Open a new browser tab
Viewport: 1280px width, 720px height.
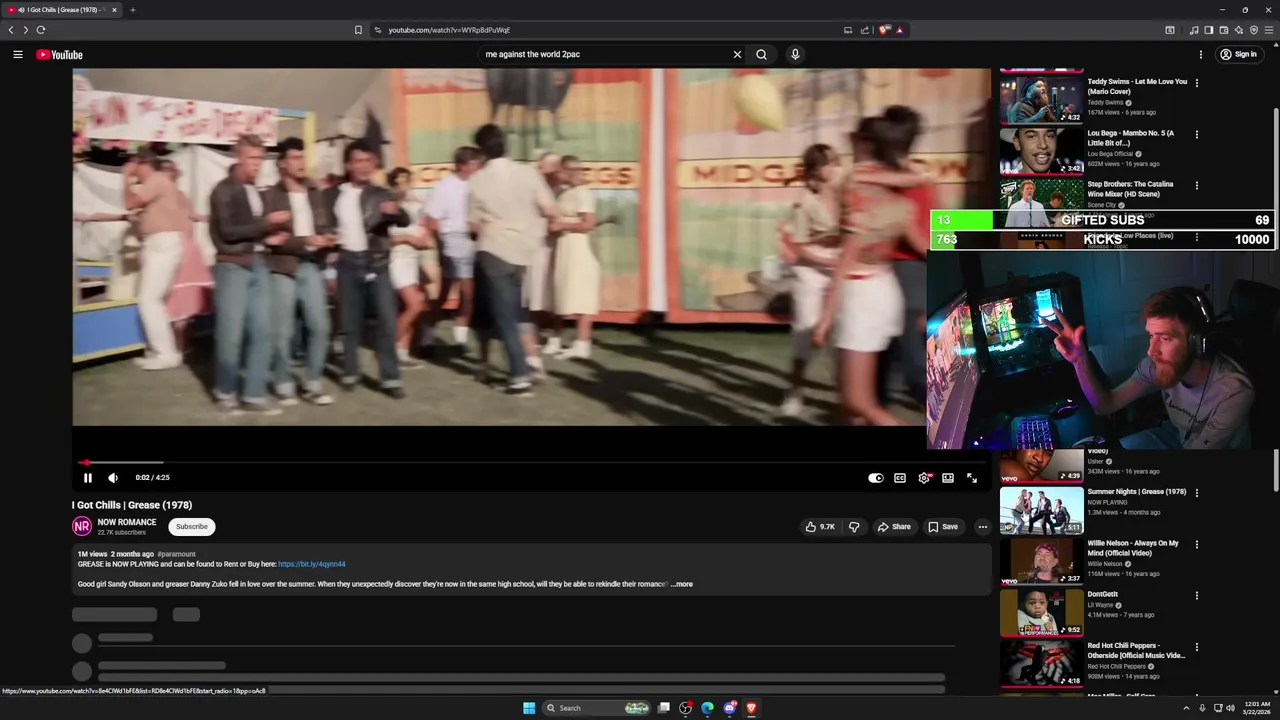coord(132,10)
